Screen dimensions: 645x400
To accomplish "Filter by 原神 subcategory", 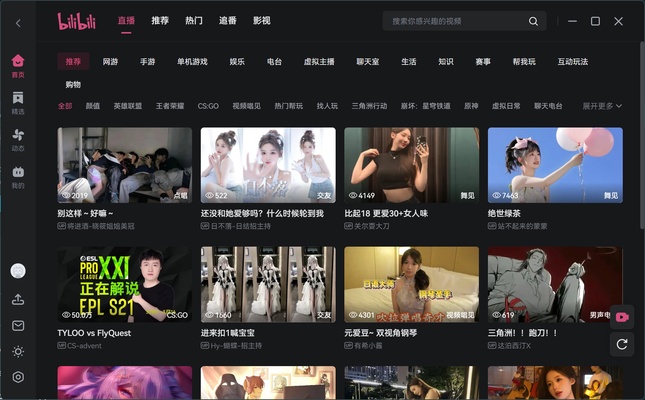I will [x=471, y=106].
